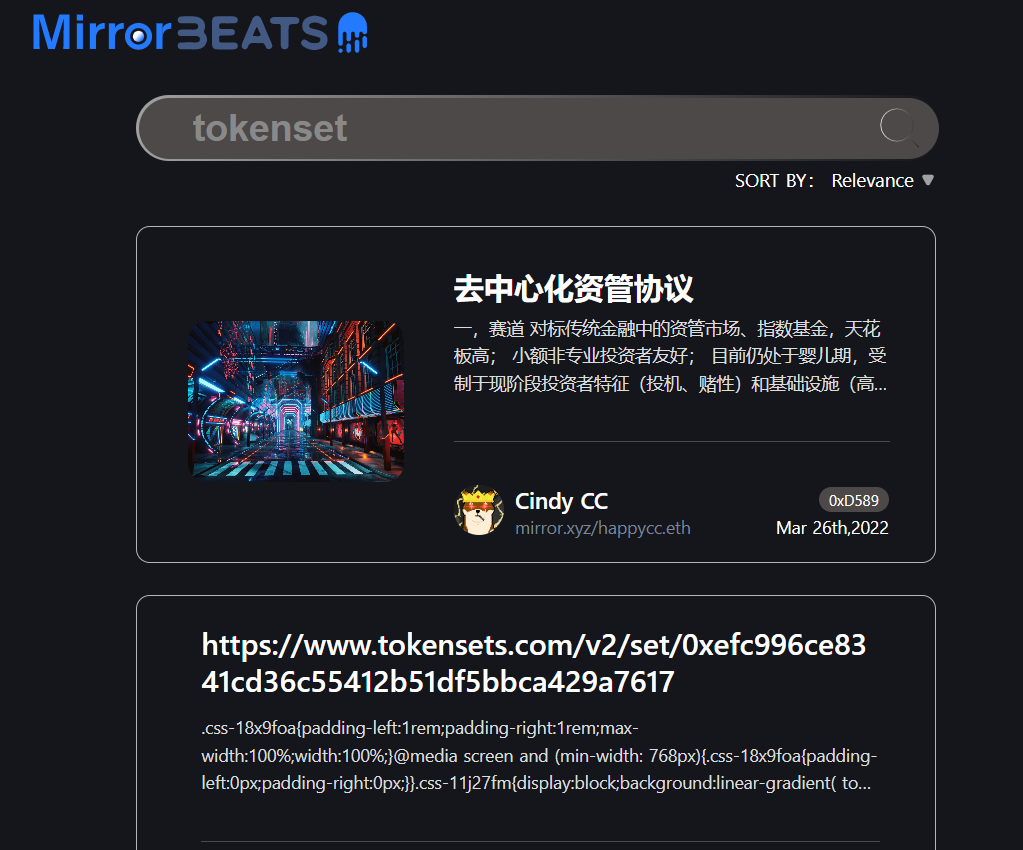Click the 0xD589 address badge
The width and height of the screenshot is (1023, 850).
[x=853, y=500]
